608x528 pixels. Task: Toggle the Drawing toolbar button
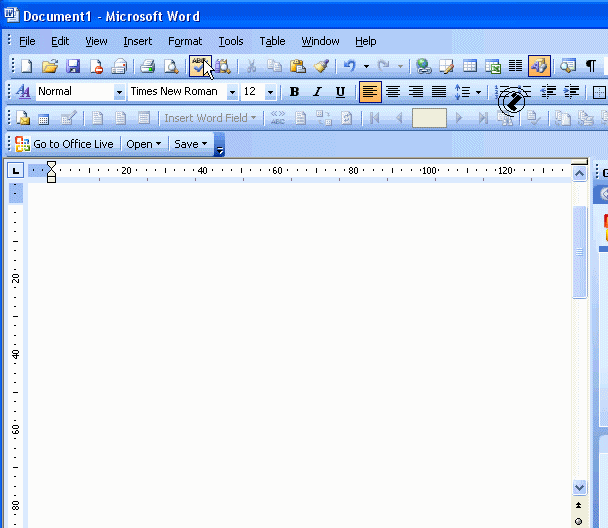click(x=539, y=66)
